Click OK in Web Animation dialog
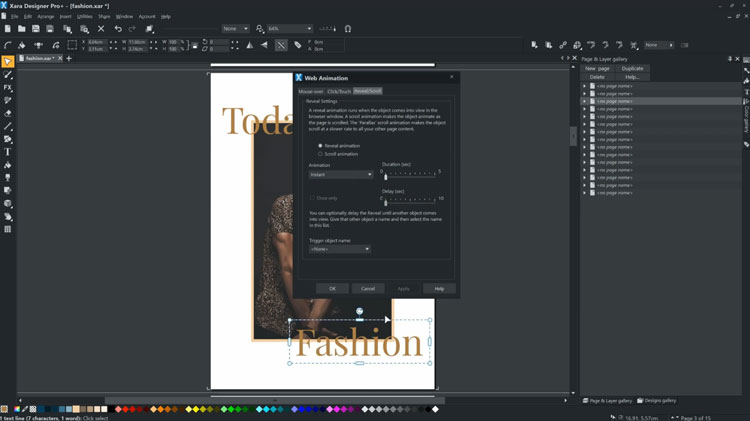750x421 pixels. click(x=332, y=288)
